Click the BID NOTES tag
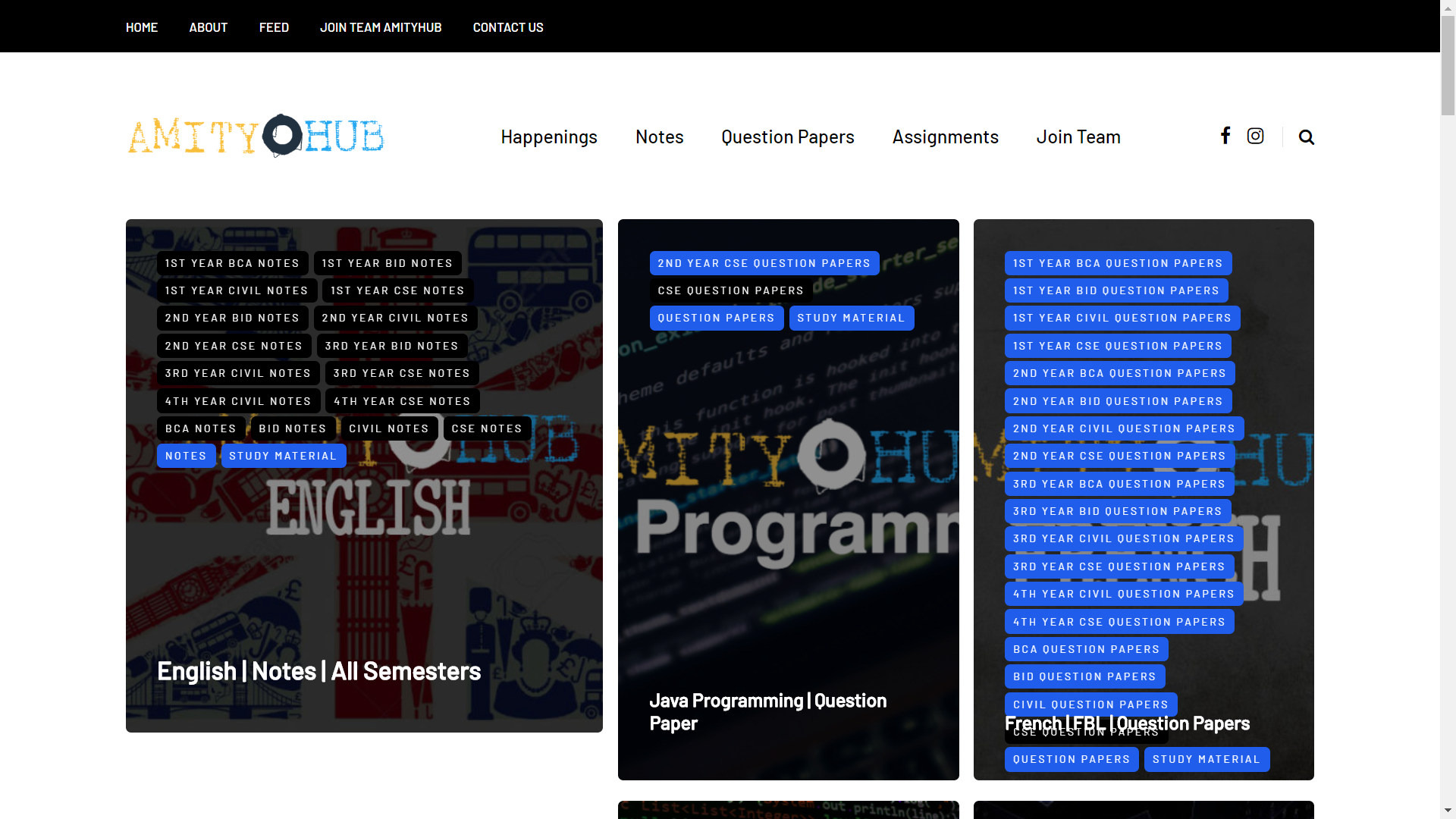1456x819 pixels. click(293, 428)
